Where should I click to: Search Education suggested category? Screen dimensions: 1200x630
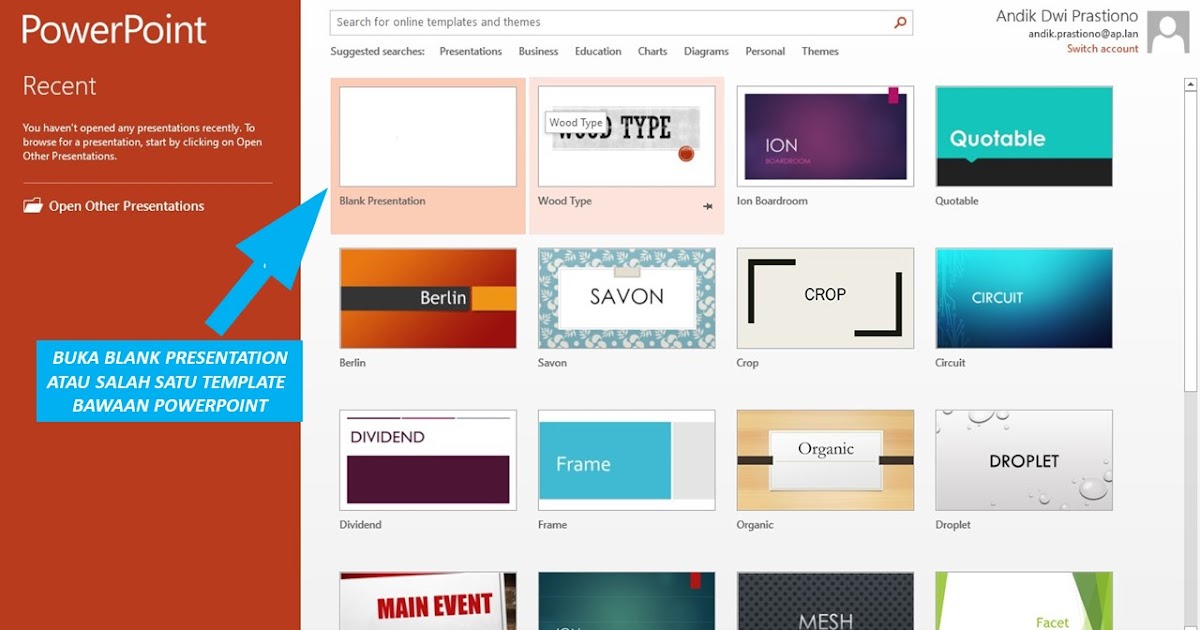point(598,51)
